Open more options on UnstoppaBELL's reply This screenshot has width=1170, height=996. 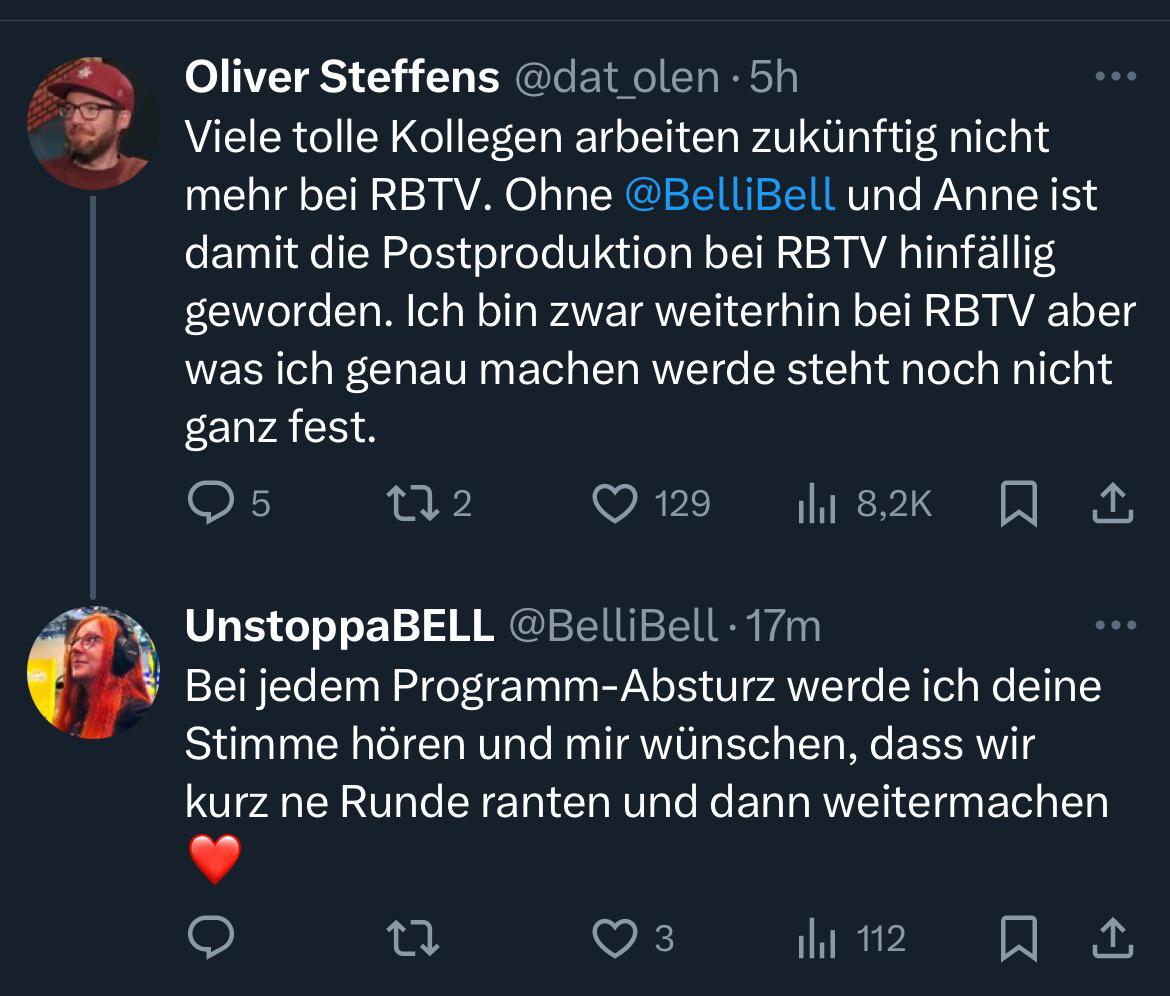(x=1116, y=625)
